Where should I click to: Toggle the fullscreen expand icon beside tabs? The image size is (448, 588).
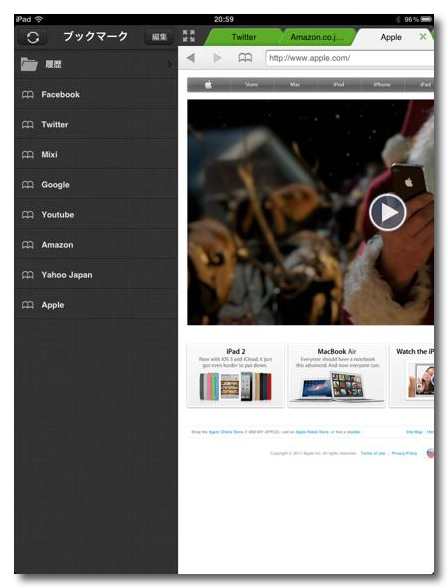tap(189, 36)
